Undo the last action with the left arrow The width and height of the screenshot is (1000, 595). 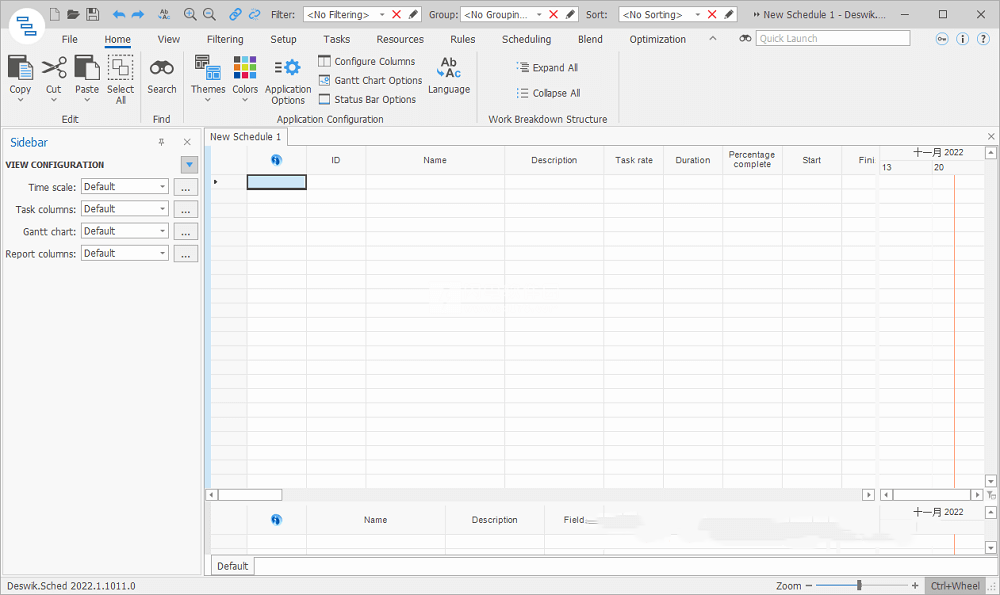(119, 14)
